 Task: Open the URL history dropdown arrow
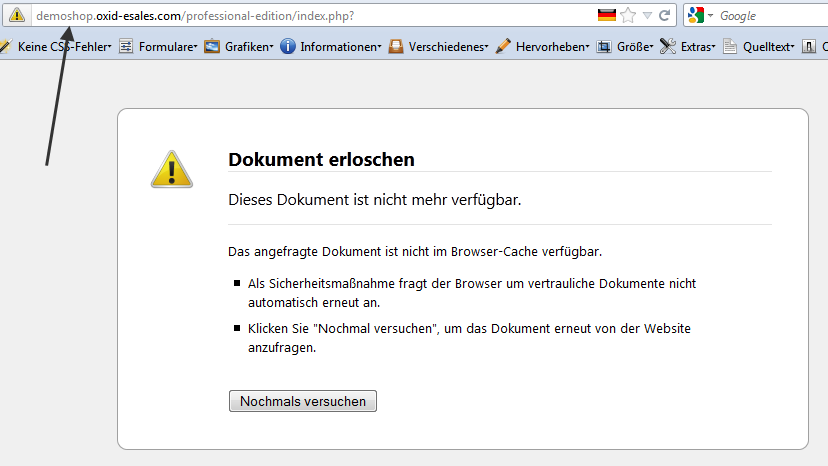tap(647, 16)
